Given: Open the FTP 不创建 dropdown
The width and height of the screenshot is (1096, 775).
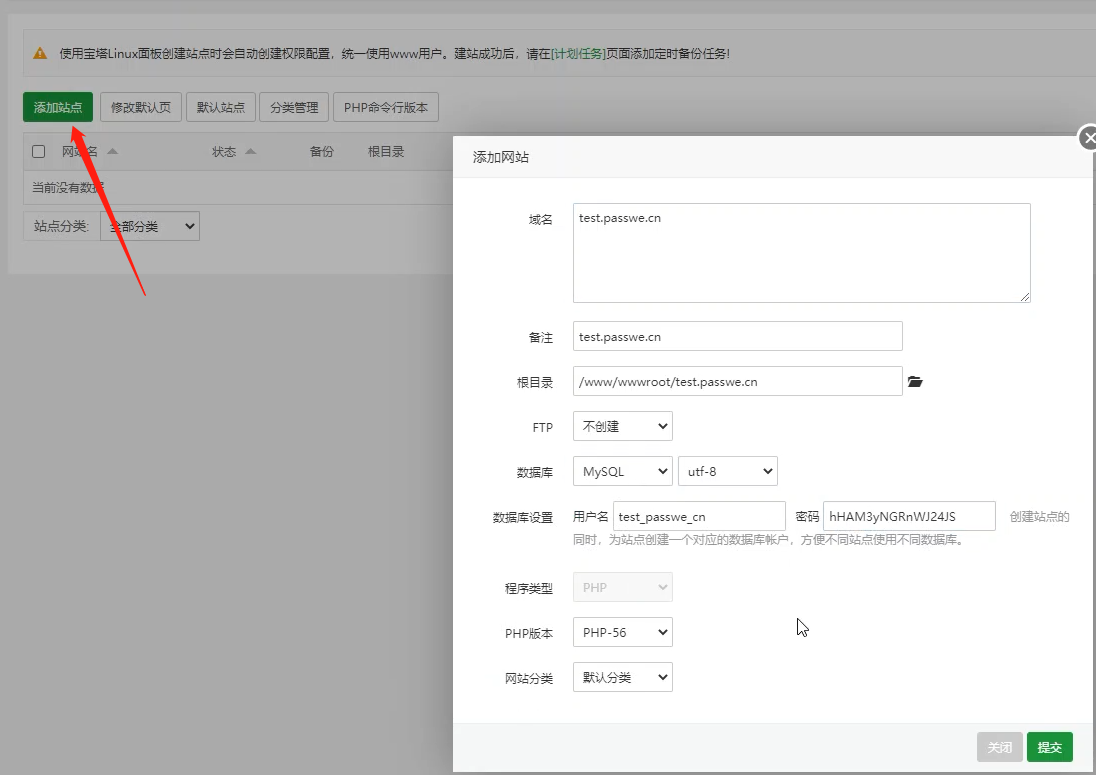Looking at the screenshot, I should click(x=623, y=426).
